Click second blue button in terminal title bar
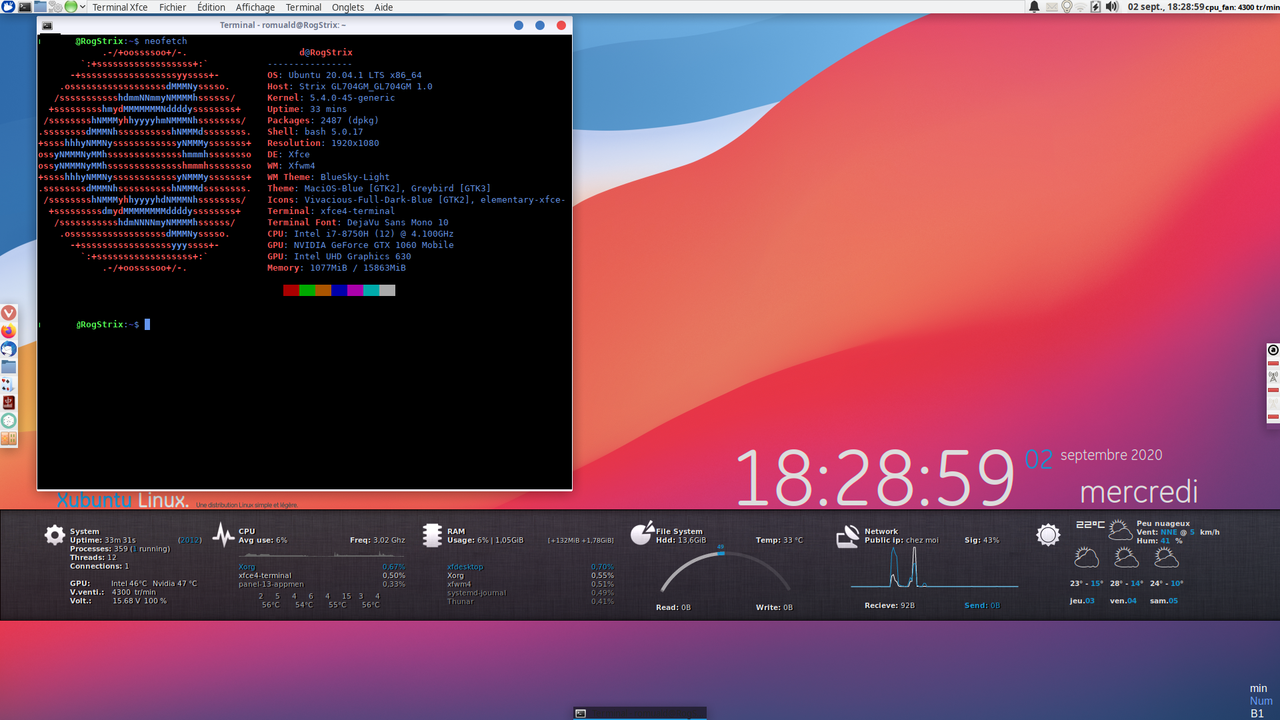The height and width of the screenshot is (720, 1280). pyautogui.click(x=540, y=25)
